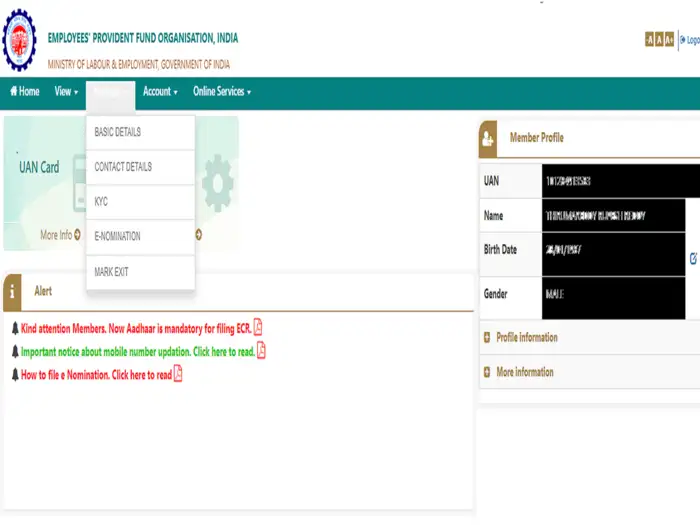Open the View dropdown menu
Image resolution: width=700 pixels, height=525 pixels.
pyautogui.click(x=66, y=92)
